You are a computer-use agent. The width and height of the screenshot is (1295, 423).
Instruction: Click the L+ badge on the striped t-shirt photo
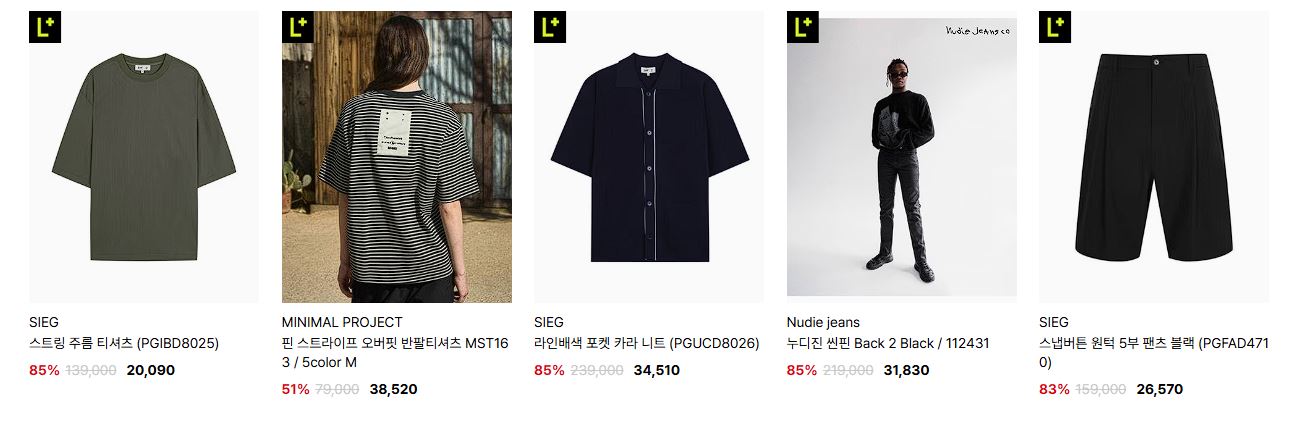click(x=298, y=27)
